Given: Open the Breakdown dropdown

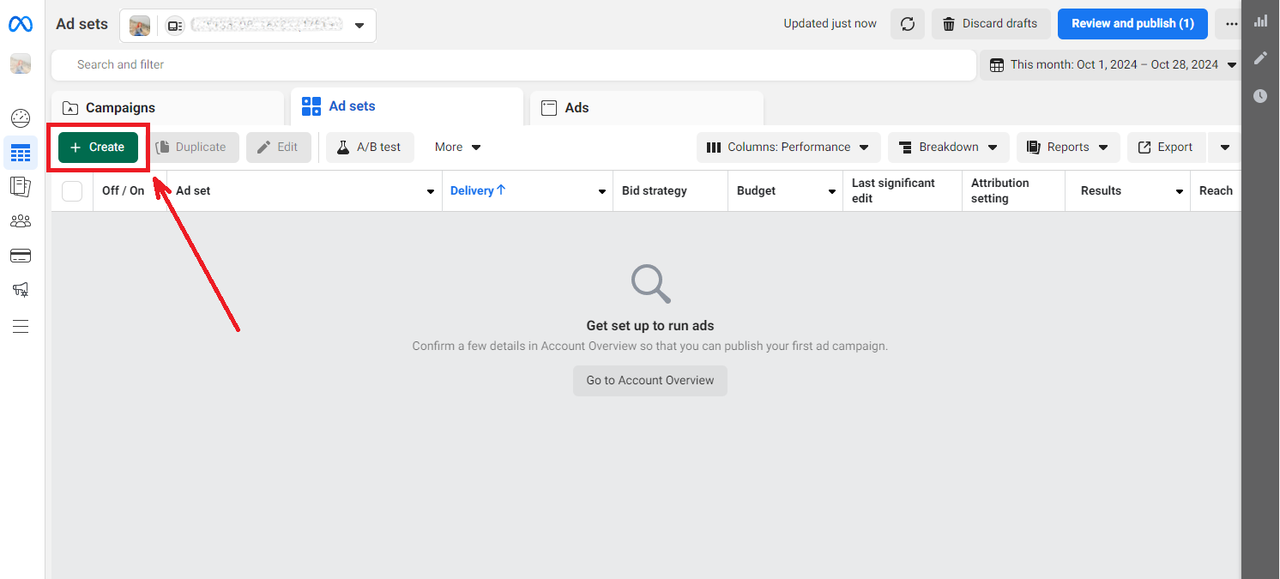Looking at the screenshot, I should point(949,147).
